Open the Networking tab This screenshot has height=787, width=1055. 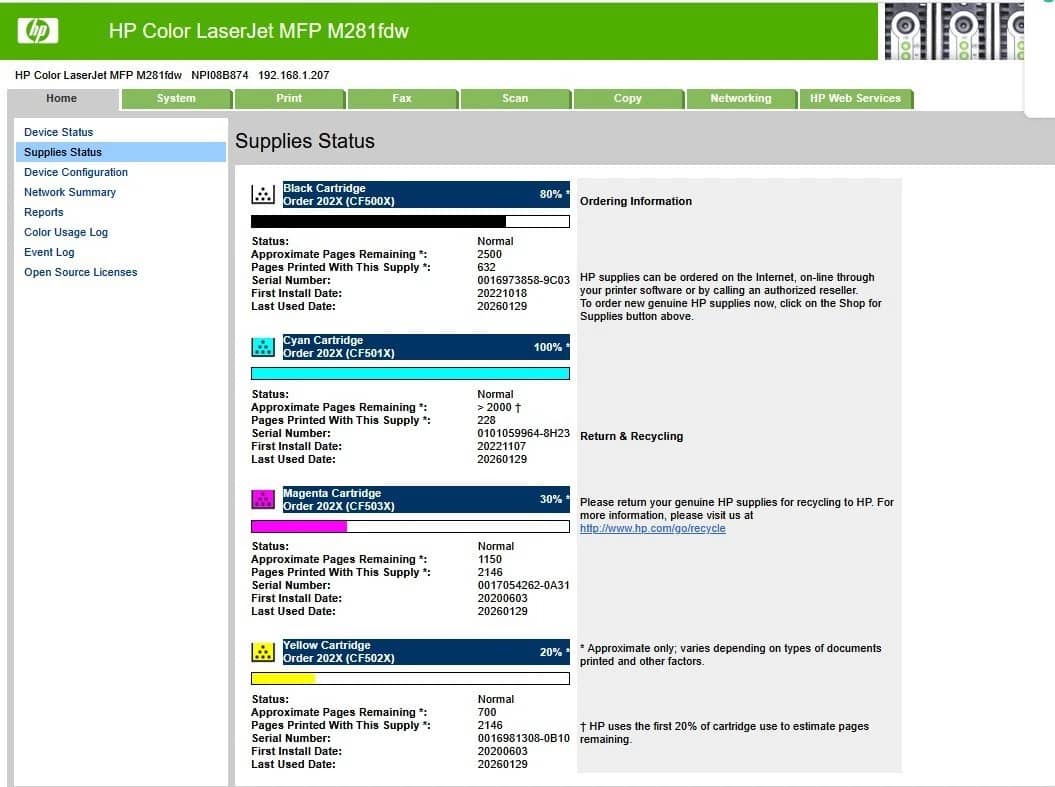[741, 98]
